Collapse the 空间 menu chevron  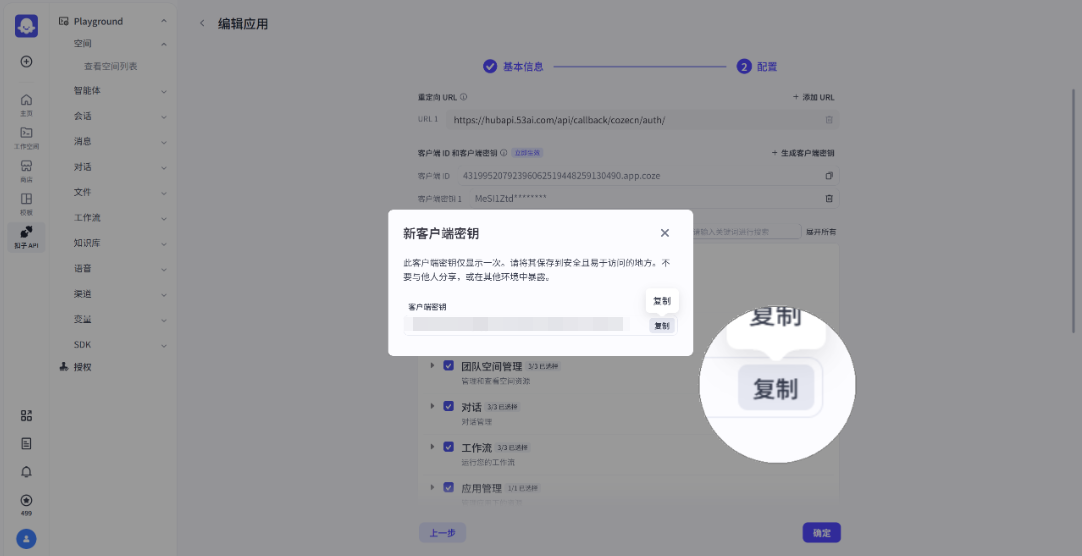tap(164, 44)
